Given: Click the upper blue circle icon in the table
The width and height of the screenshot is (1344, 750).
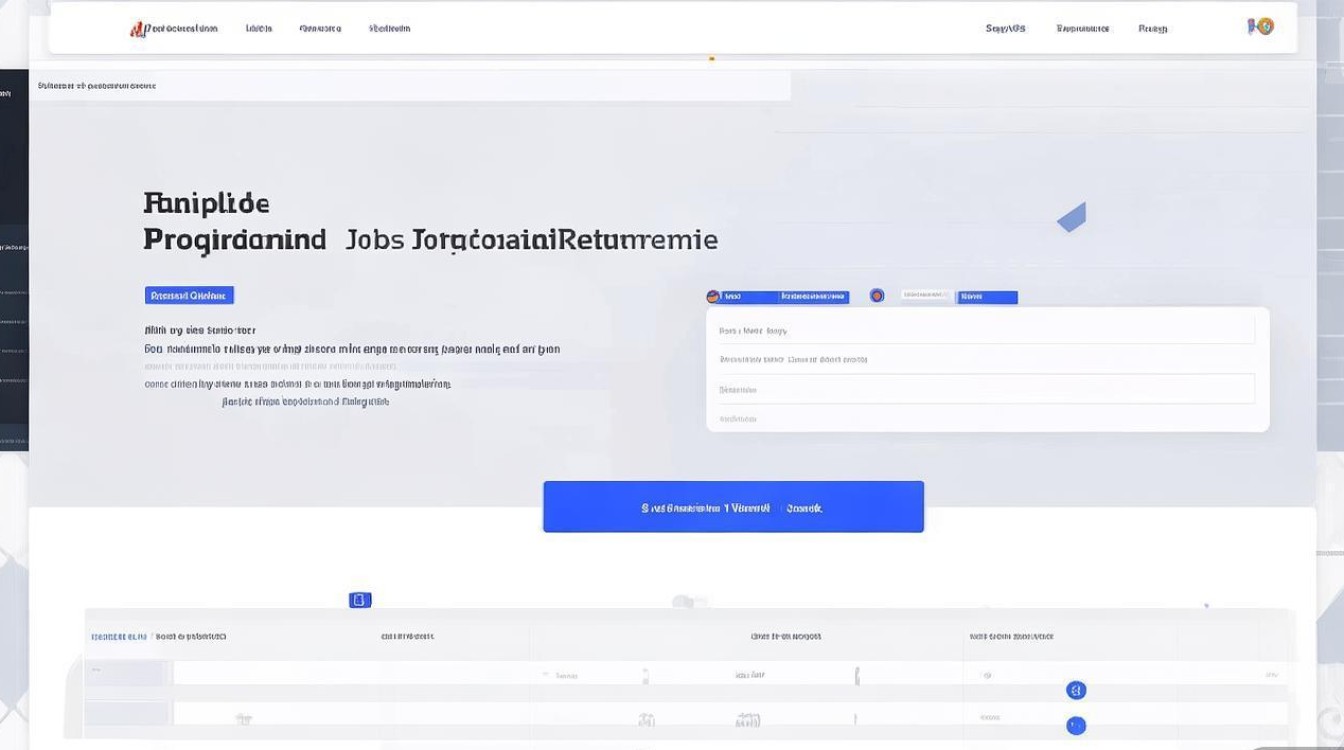Looking at the screenshot, I should 1076,690.
